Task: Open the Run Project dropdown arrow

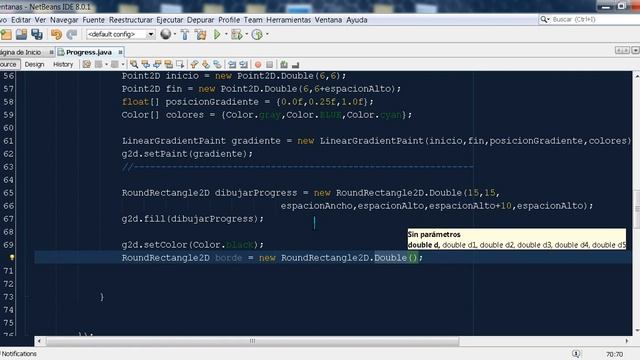Action: coord(226,34)
